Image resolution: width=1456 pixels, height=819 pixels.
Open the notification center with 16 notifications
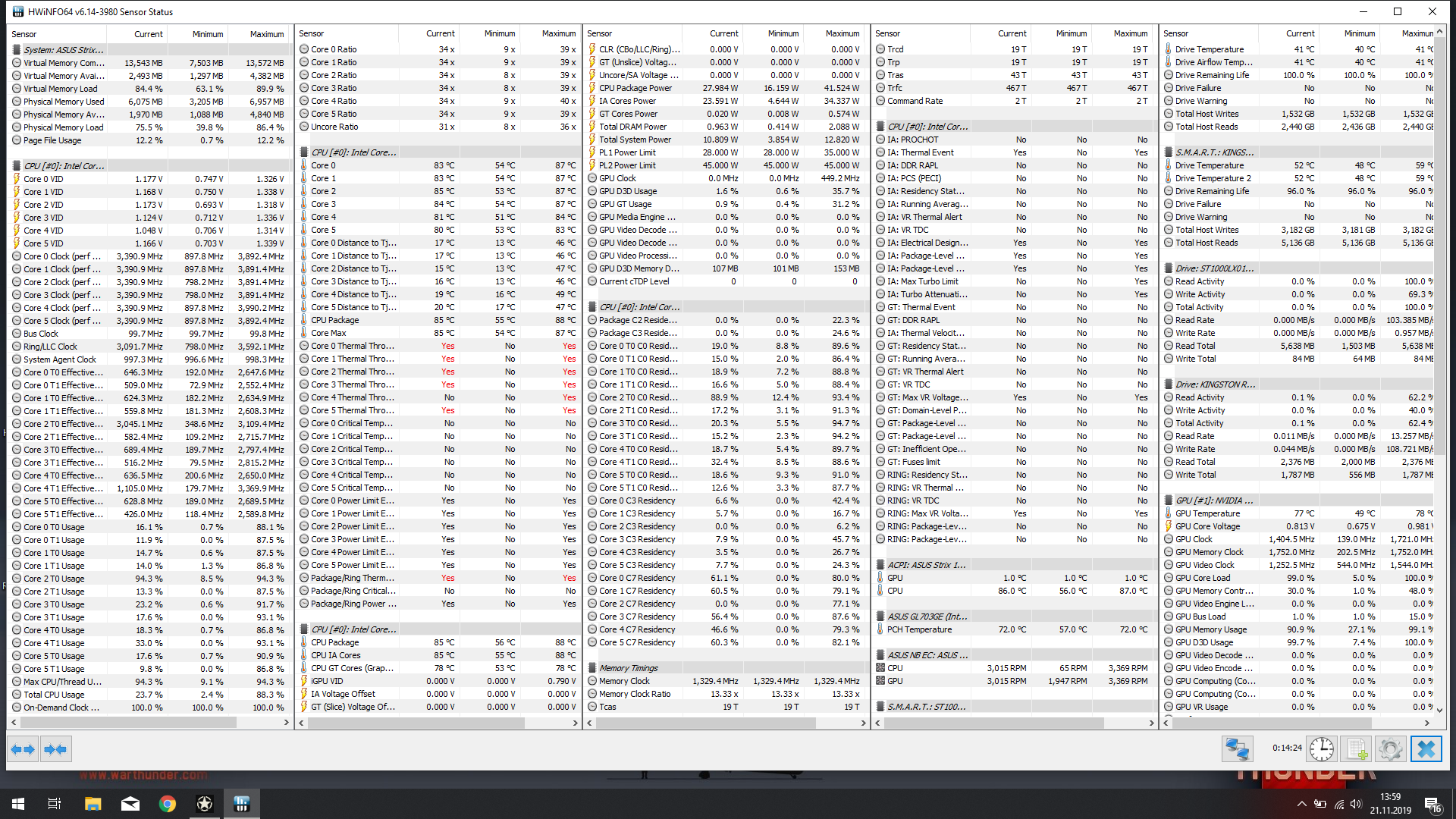[1432, 805]
